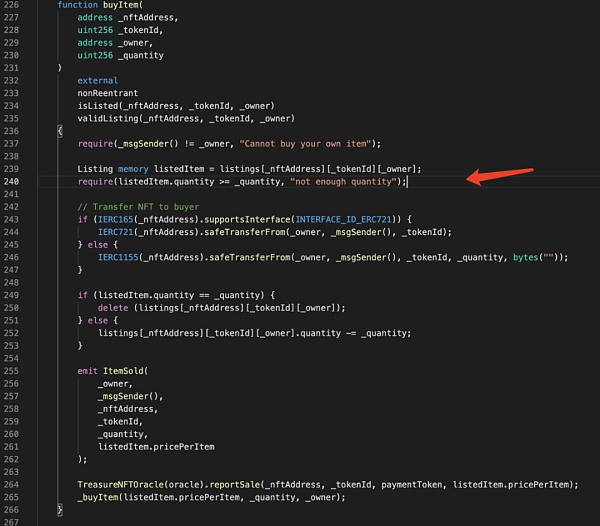Click IERC721 on line 244
600x526 pixels.
coord(116,232)
